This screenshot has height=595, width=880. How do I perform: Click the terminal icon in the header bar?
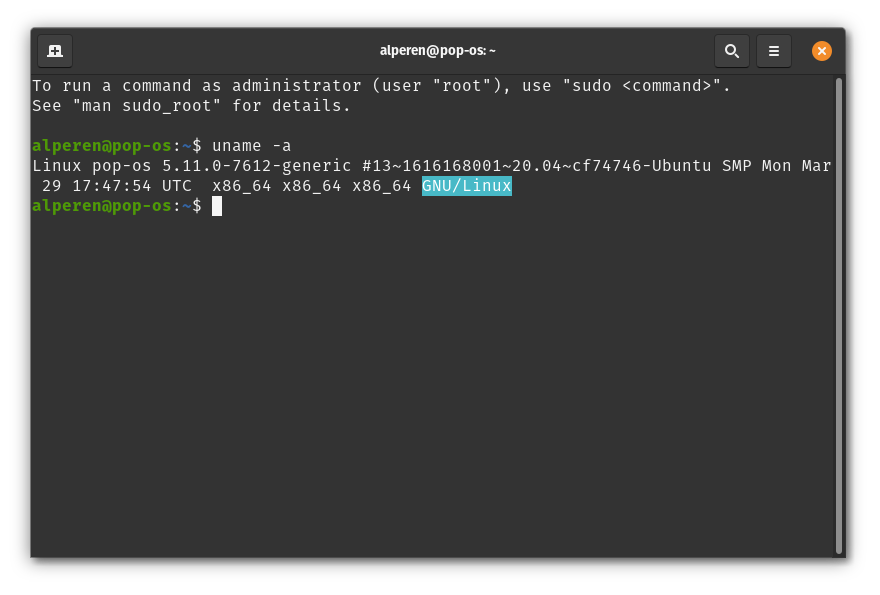tap(55, 51)
